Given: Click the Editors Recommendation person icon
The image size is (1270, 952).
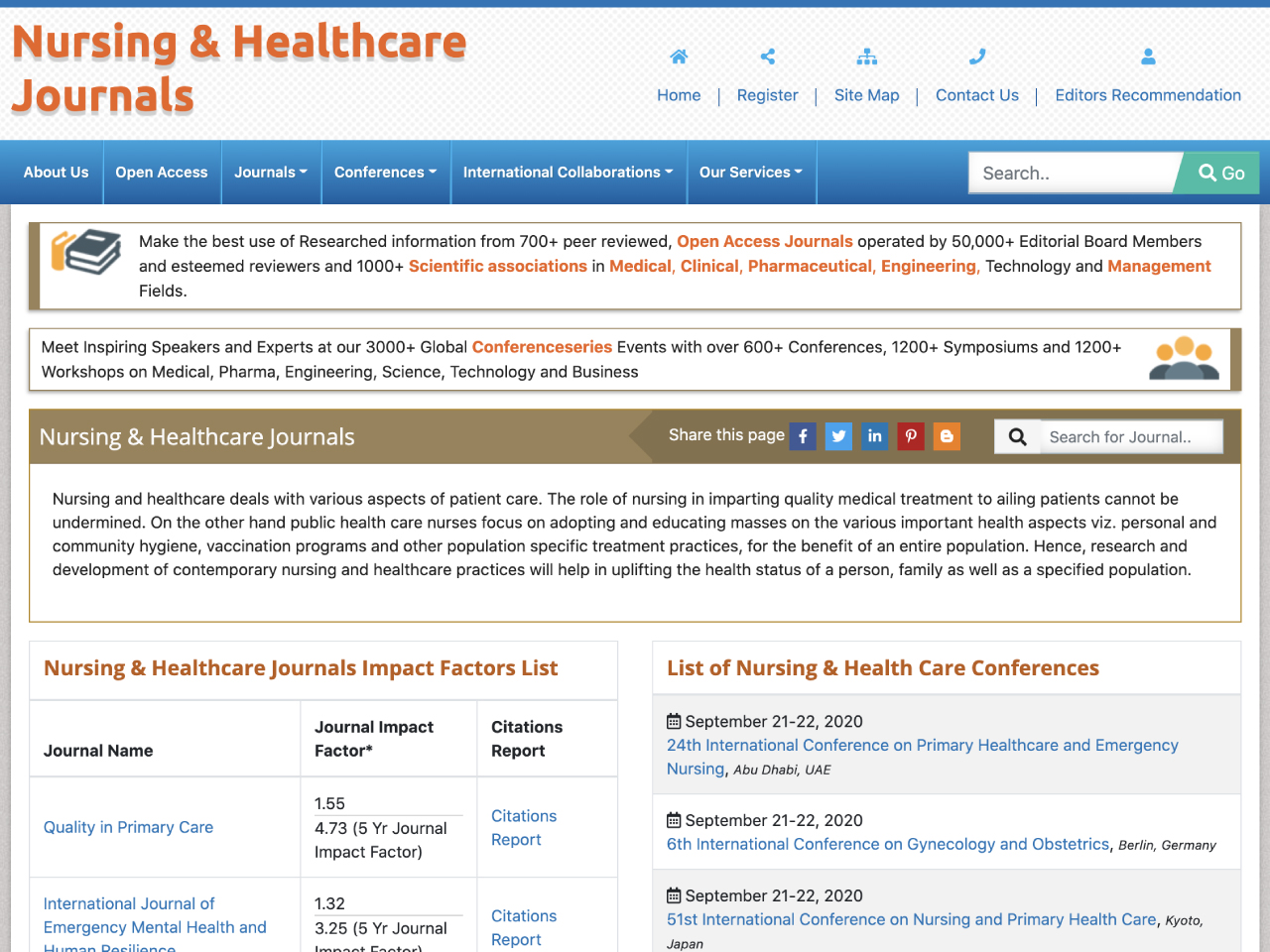Looking at the screenshot, I should 1148,57.
